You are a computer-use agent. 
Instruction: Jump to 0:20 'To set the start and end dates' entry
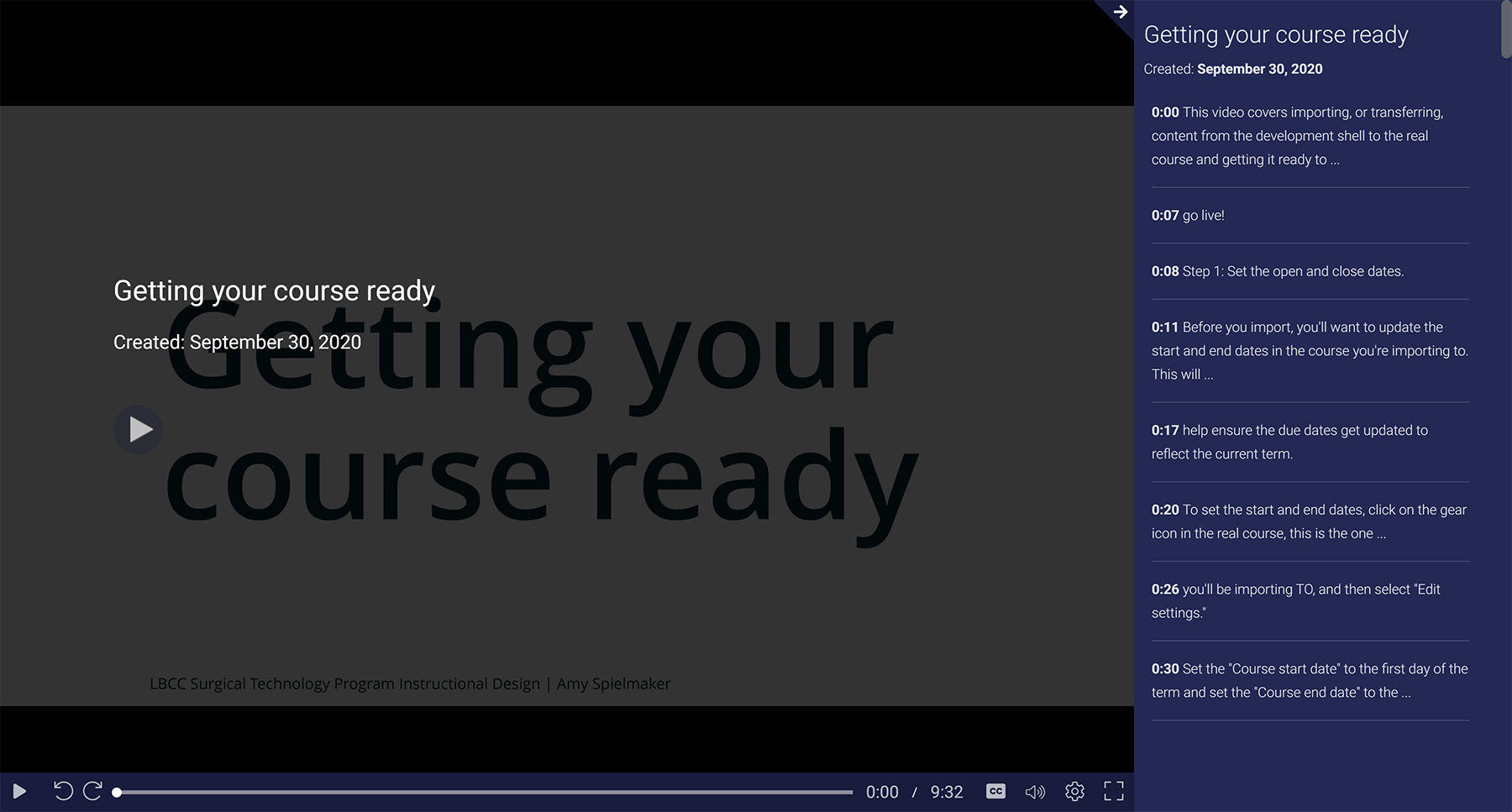(1310, 521)
